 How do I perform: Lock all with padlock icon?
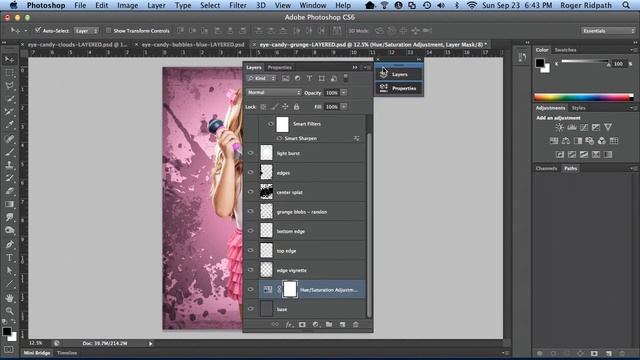[x=296, y=107]
